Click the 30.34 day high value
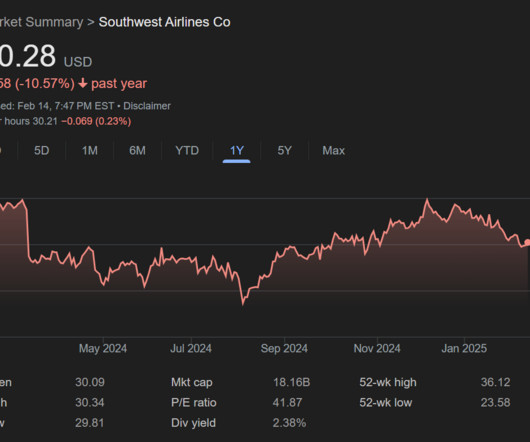This screenshot has width=530, height=442. tap(90, 402)
